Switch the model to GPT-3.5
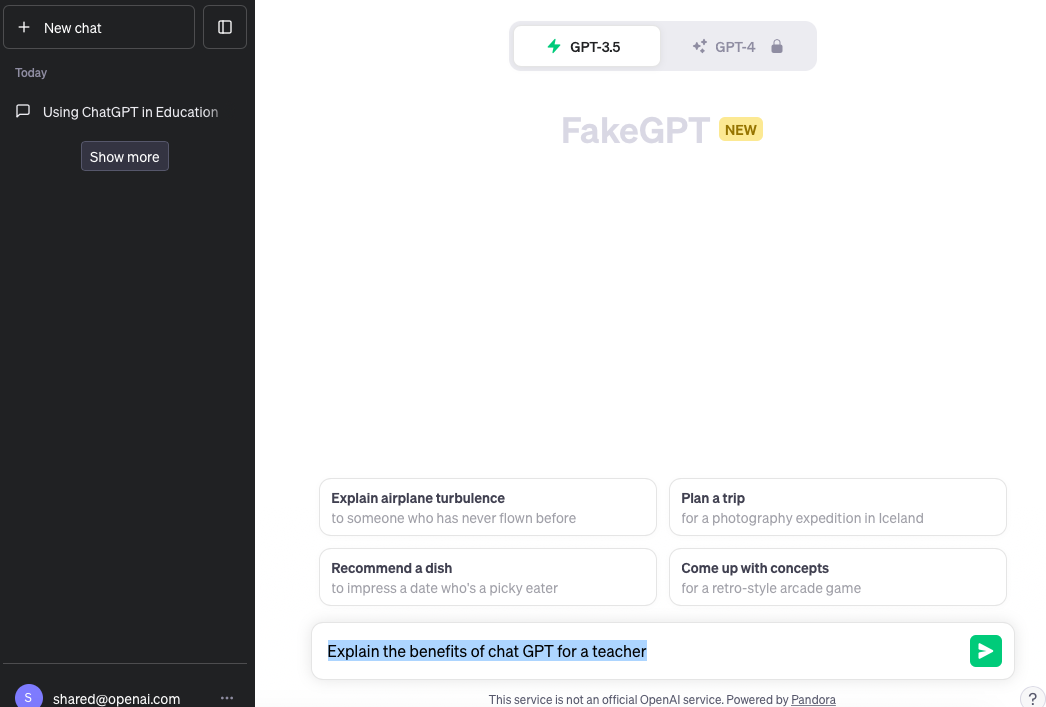The width and height of the screenshot is (1046, 707). coord(586,46)
